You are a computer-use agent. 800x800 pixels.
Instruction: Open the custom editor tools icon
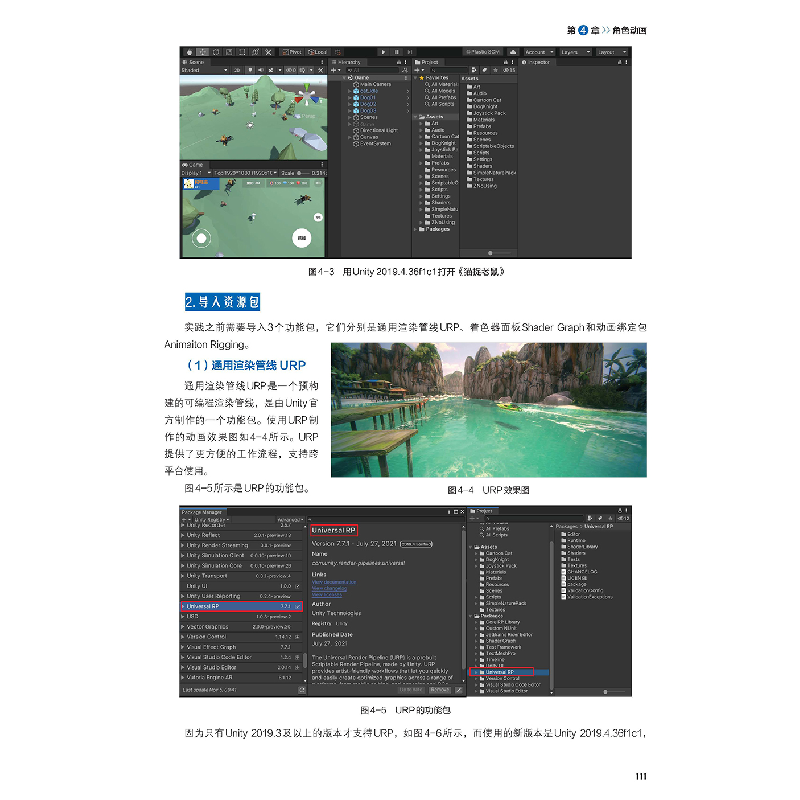click(269, 52)
